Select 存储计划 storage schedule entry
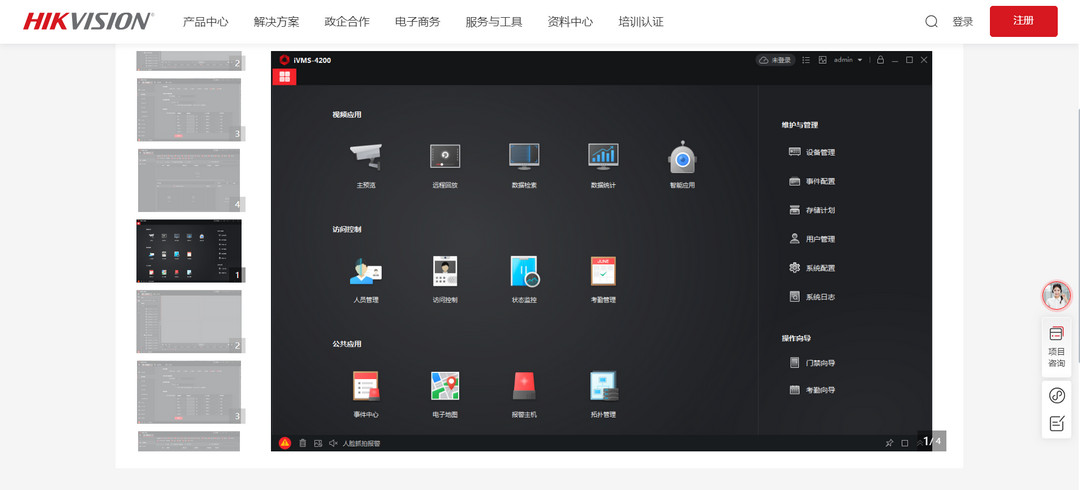The height and width of the screenshot is (490, 1080). 812,210
